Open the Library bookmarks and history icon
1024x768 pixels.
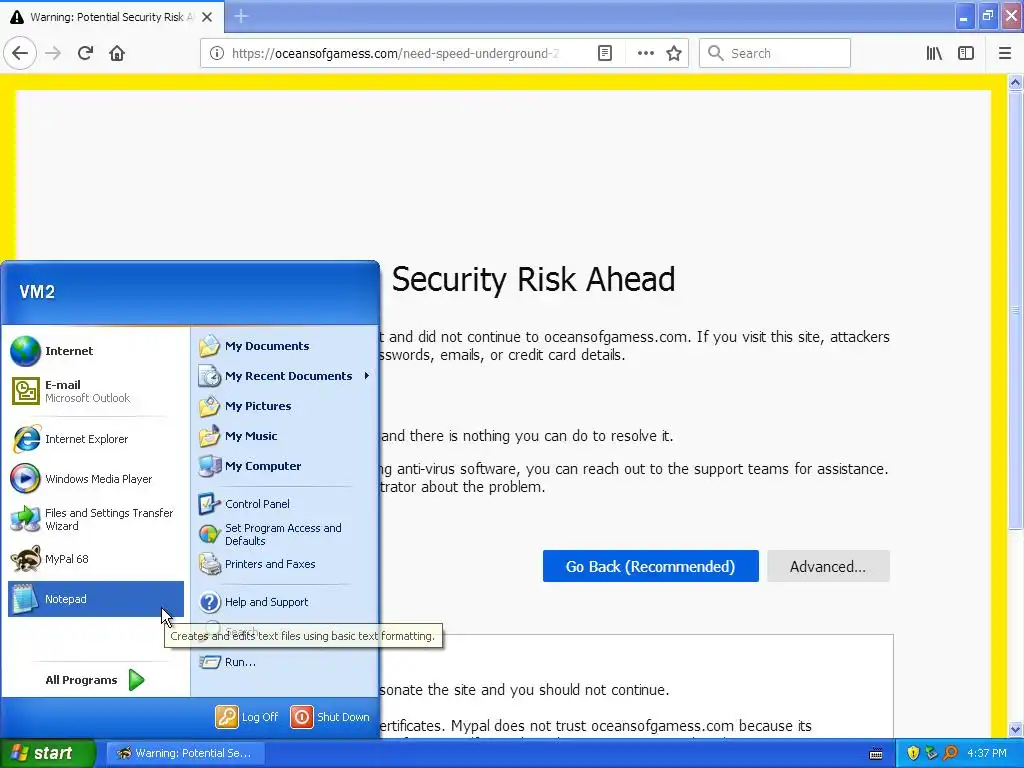coord(934,53)
